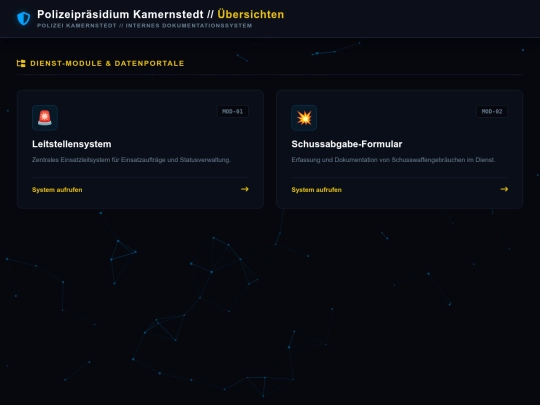
Task: Click the explosion icon on Schussabgabe-Formular card
Action: [x=304, y=118]
